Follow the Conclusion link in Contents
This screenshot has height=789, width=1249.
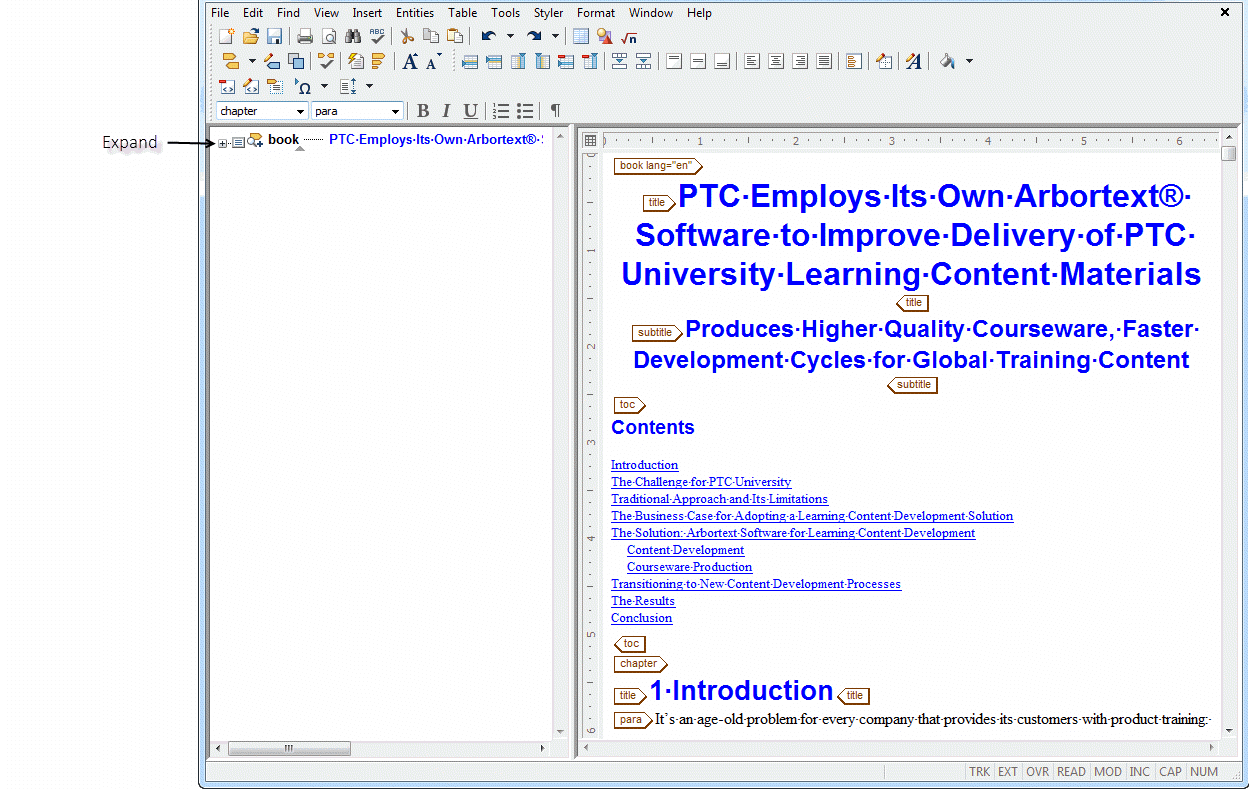642,618
